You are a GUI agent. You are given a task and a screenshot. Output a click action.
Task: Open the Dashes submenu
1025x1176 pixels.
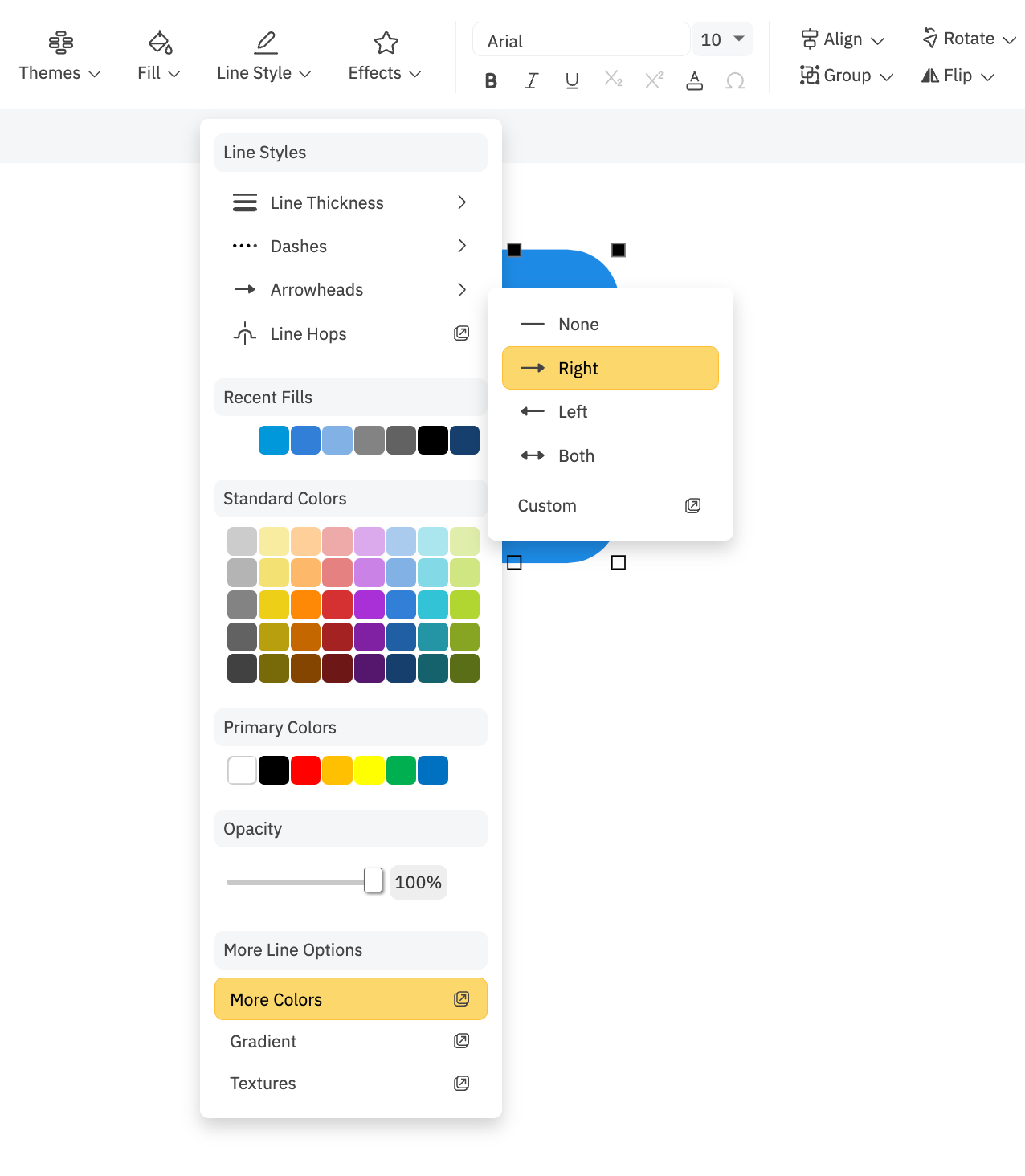(x=350, y=246)
